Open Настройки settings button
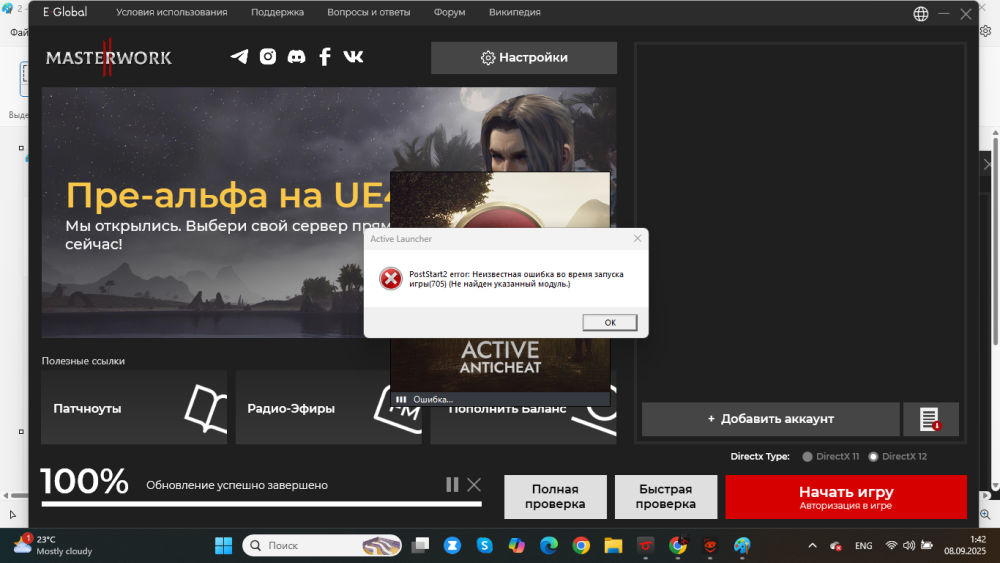1000x563 pixels. pos(524,58)
